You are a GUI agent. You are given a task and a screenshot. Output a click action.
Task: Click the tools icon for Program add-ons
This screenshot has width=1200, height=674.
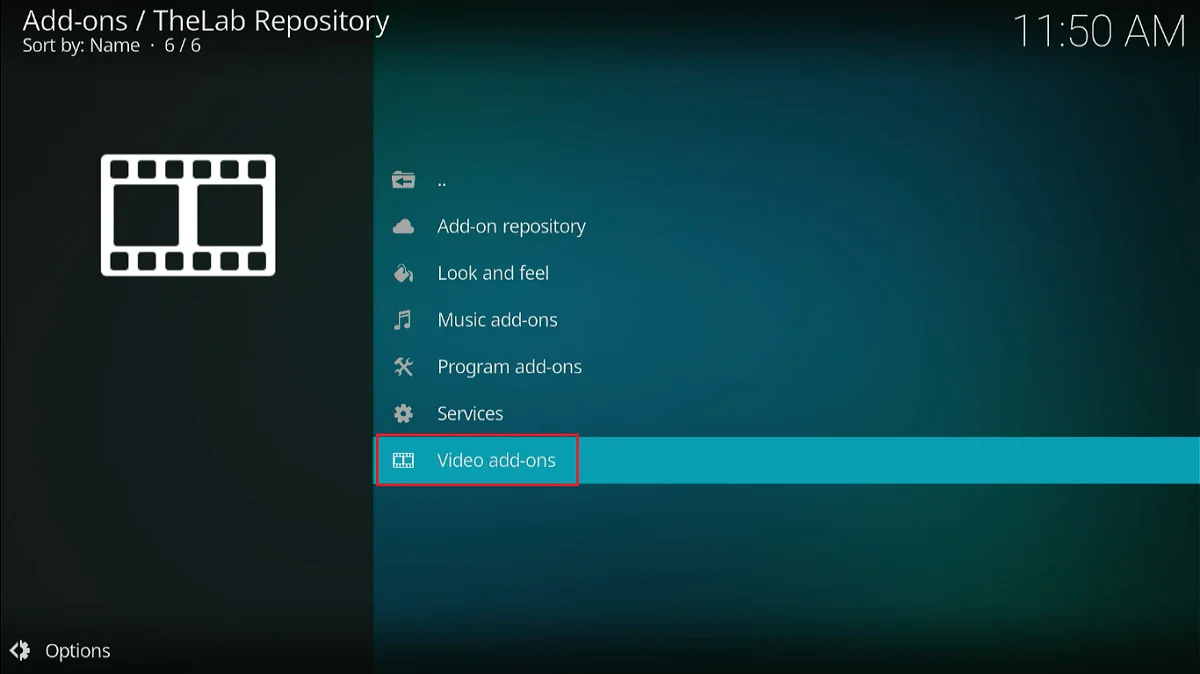403,367
